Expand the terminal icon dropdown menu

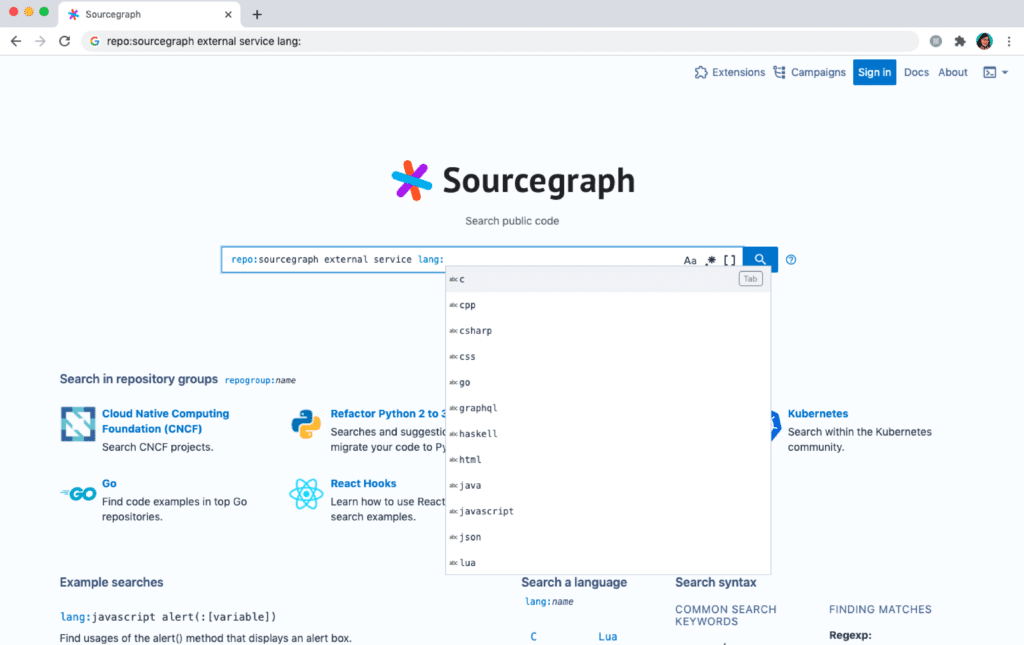click(996, 72)
